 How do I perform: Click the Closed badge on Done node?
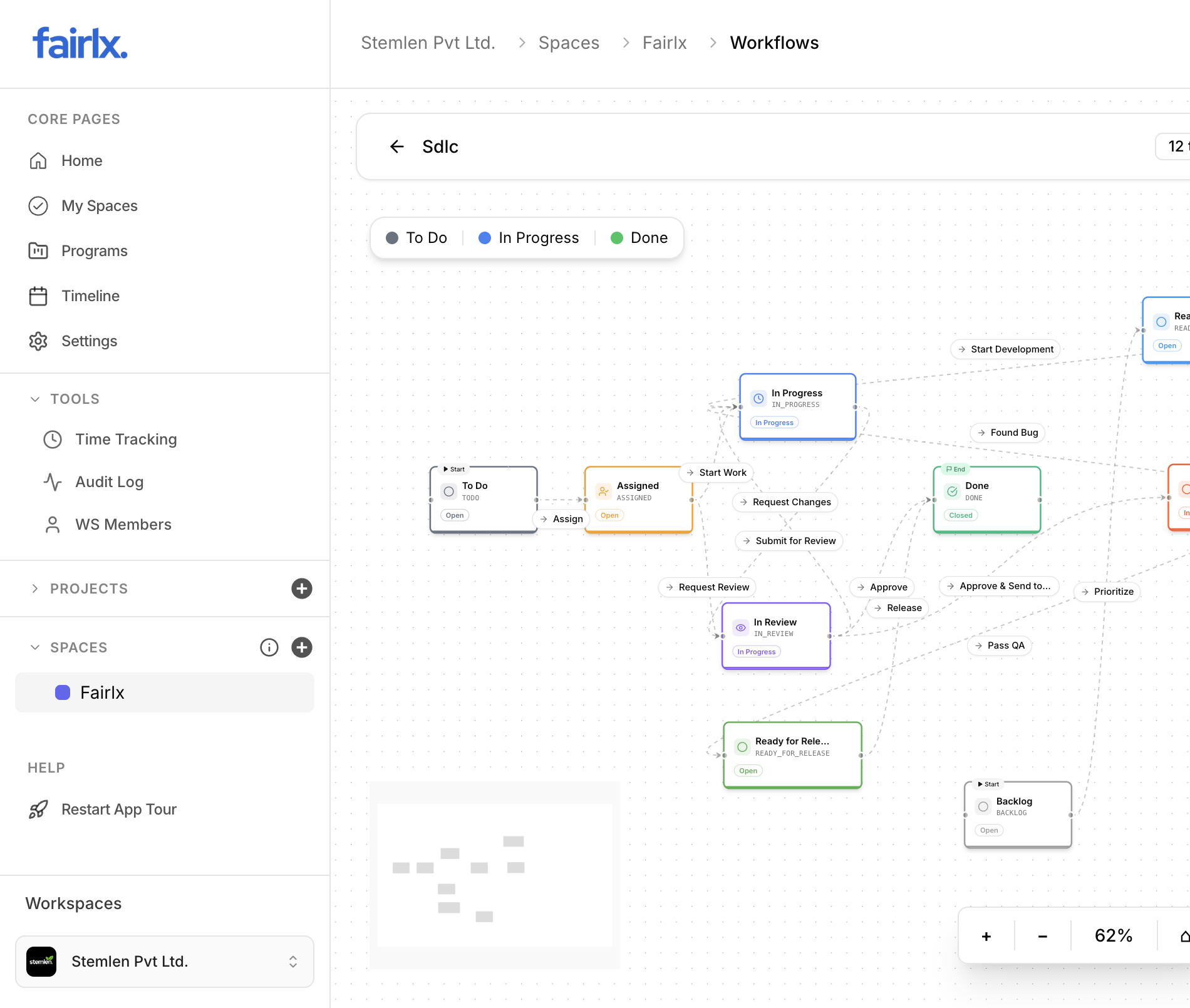[961, 515]
